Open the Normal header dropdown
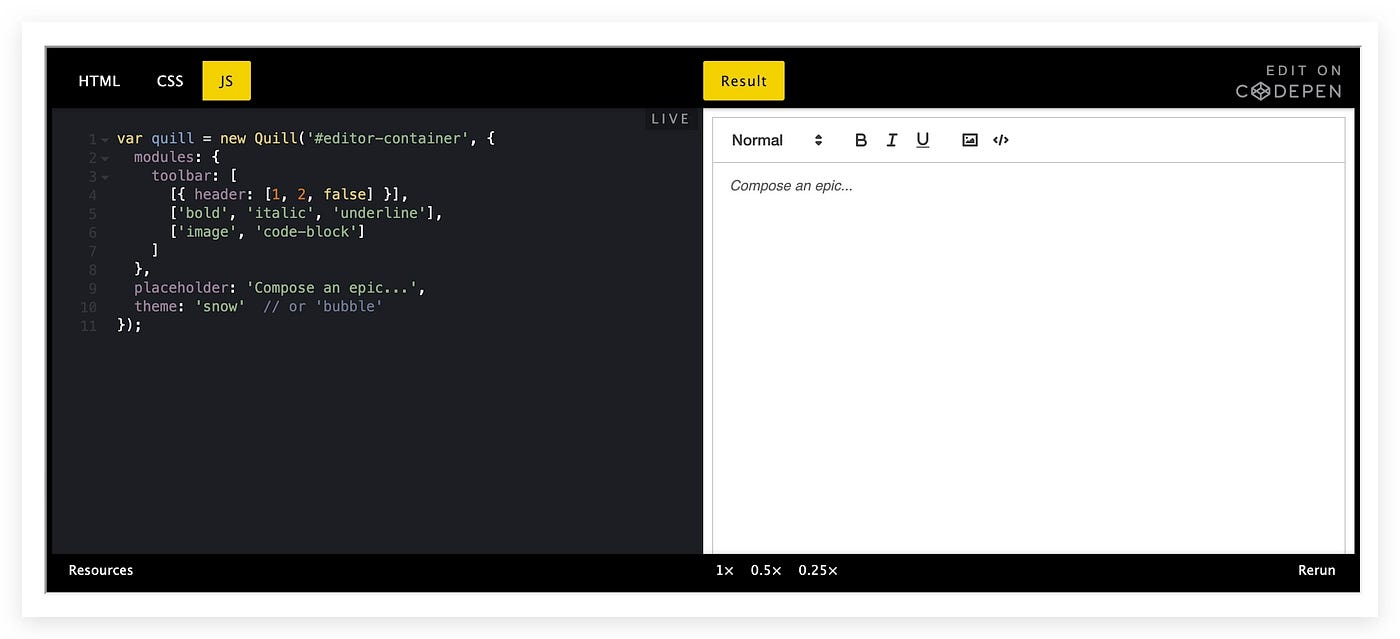This screenshot has height=639, width=1400. [776, 140]
